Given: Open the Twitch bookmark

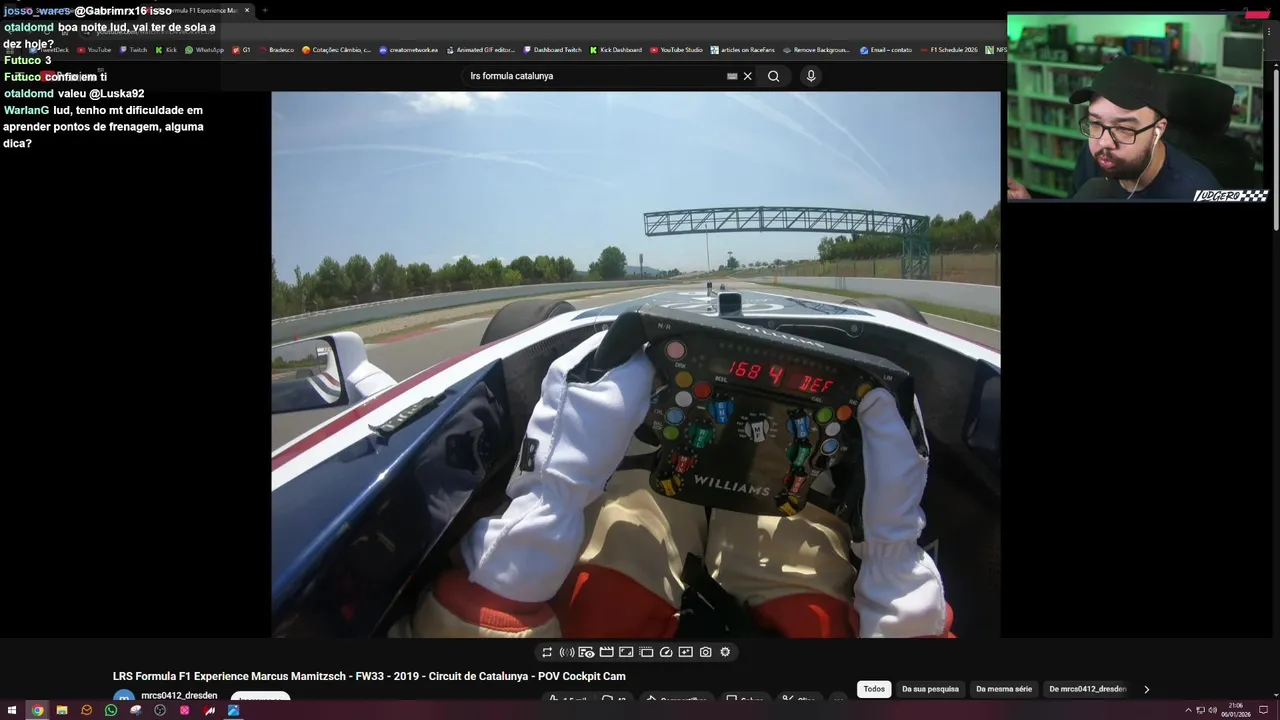Looking at the screenshot, I should coord(132,50).
